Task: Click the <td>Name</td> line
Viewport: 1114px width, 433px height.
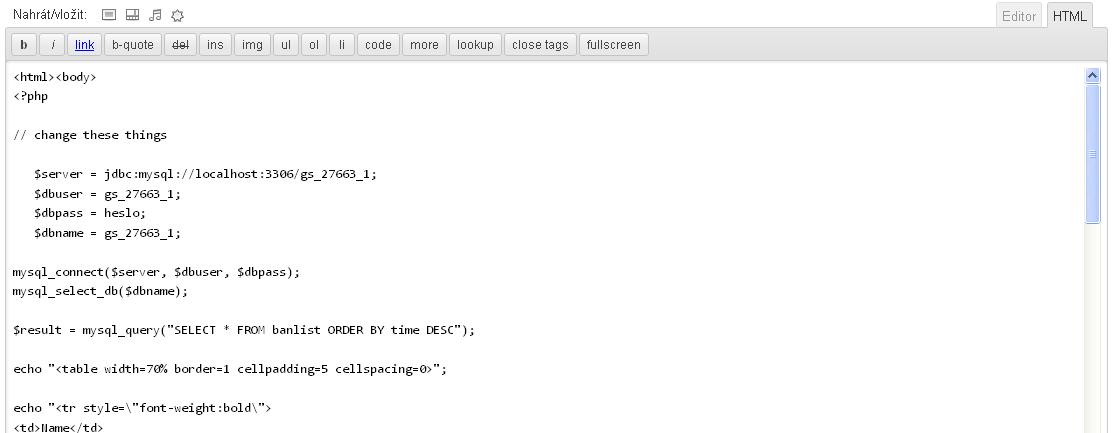Action: [x=58, y=427]
